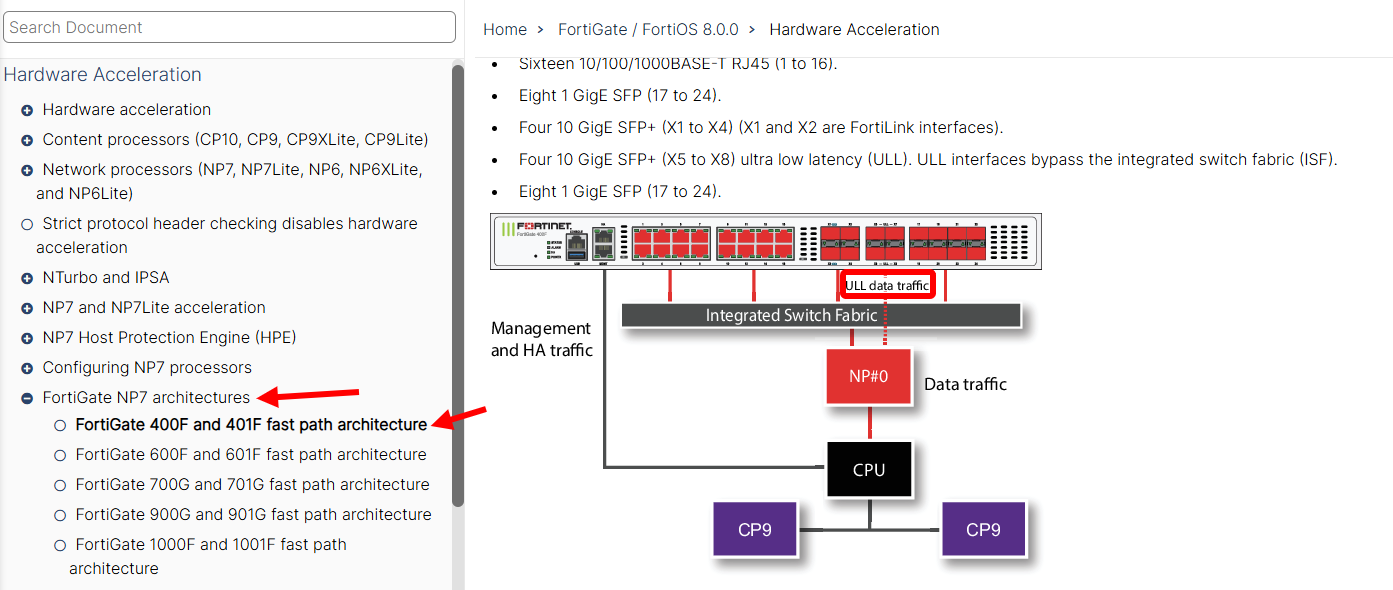
Task: Click the bullet icon beside FortiGate 700G and 701G
Action: 60,485
